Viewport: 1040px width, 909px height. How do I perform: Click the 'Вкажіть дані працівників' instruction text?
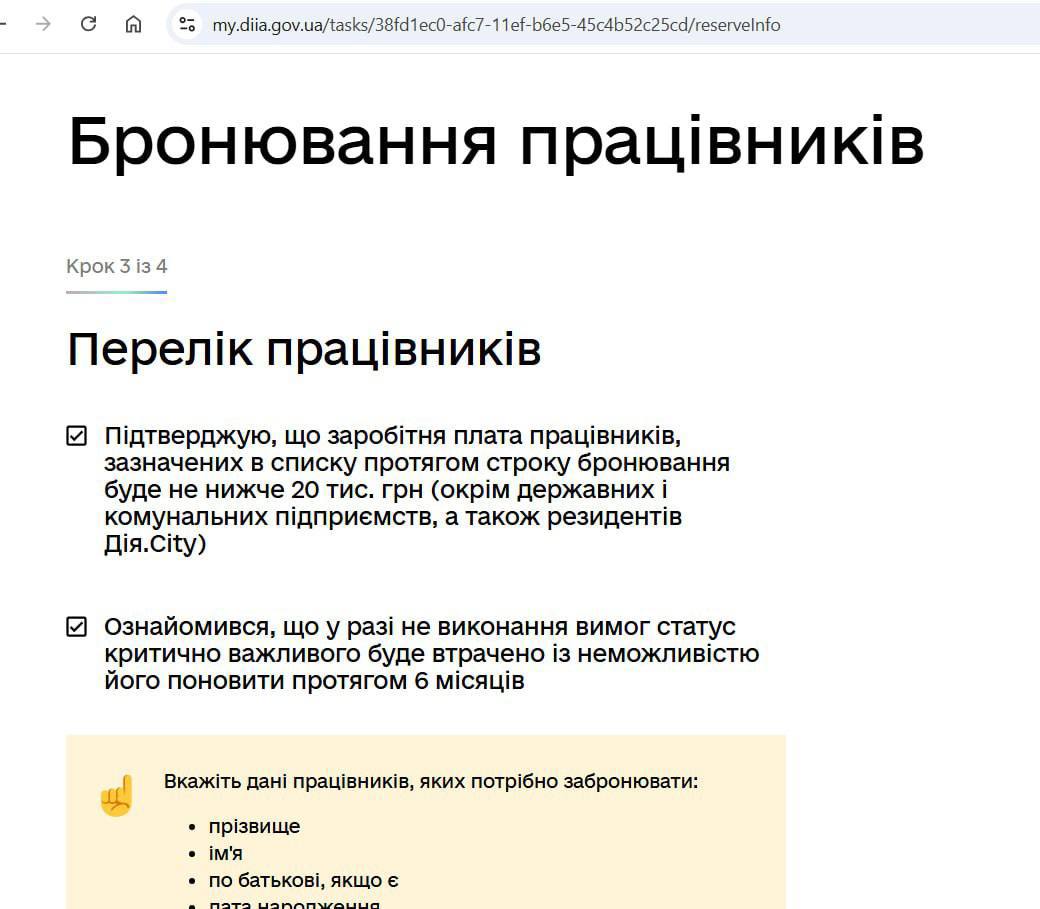(430, 781)
